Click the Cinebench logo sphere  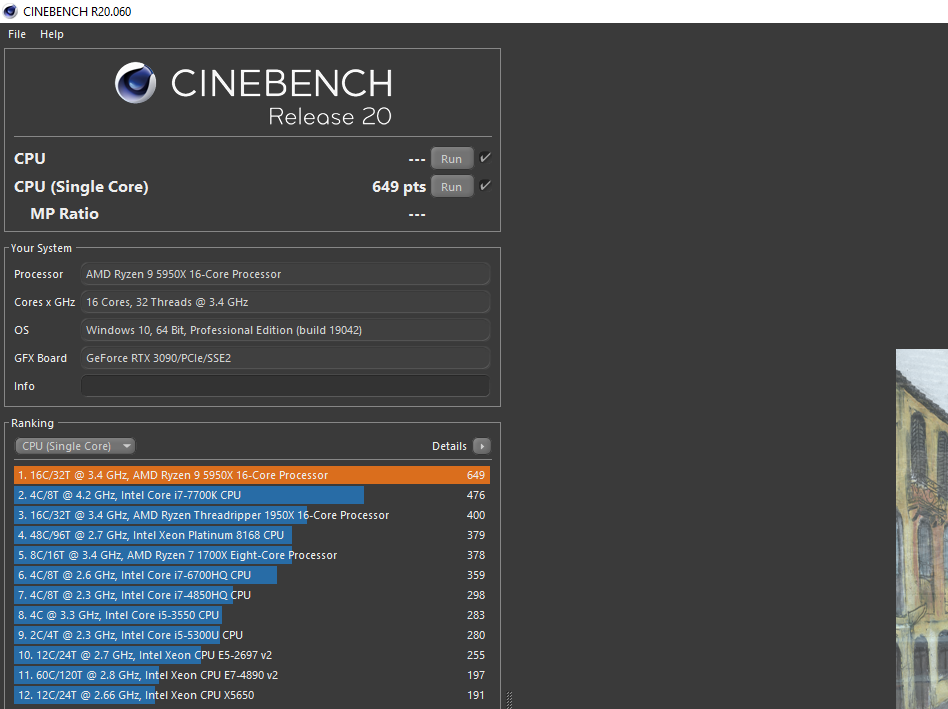click(x=135, y=83)
